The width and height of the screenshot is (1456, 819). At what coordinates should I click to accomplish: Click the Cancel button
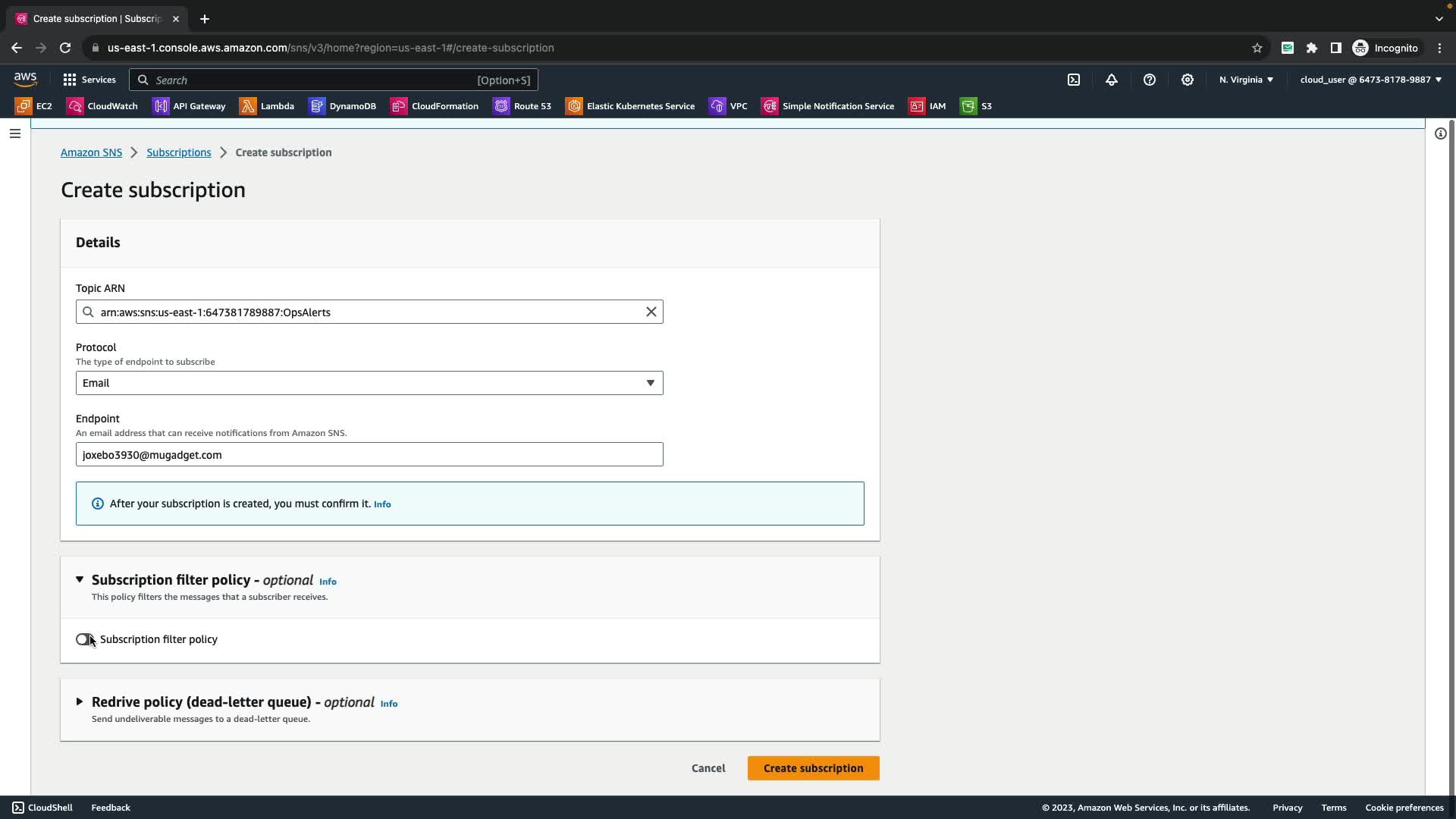pos(708,768)
